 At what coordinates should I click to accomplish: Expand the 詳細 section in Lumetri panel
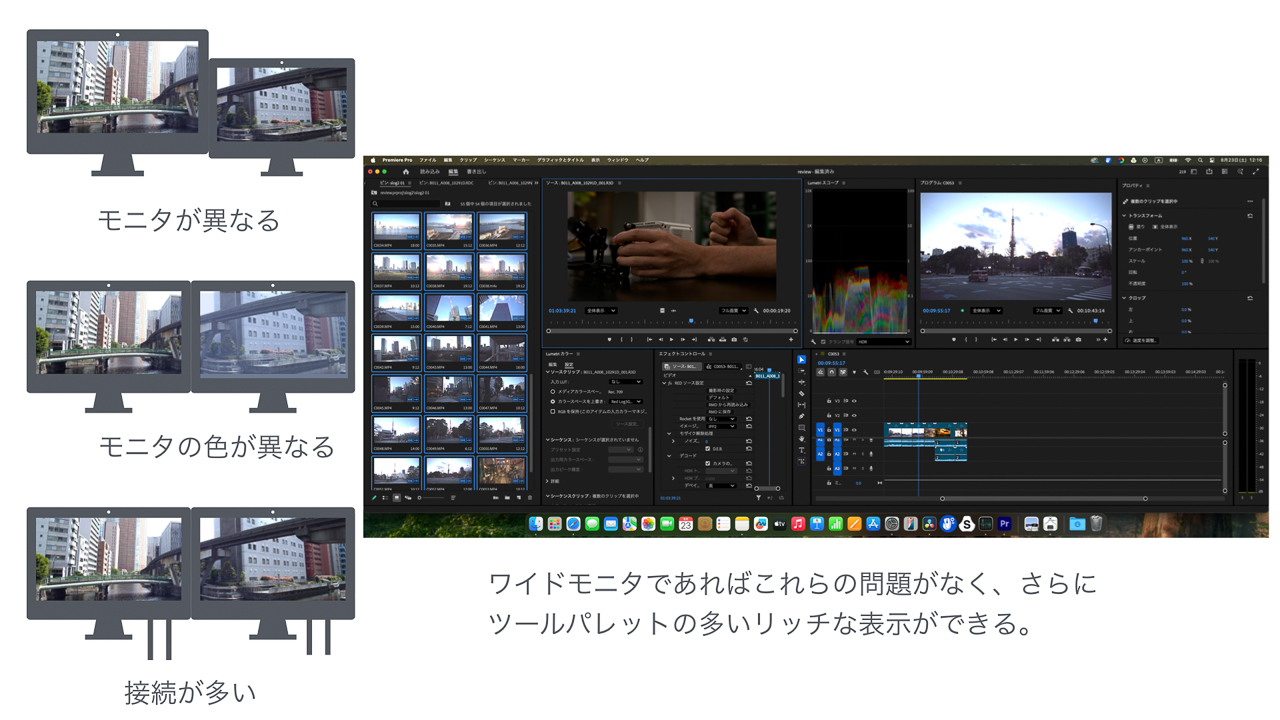click(x=548, y=481)
